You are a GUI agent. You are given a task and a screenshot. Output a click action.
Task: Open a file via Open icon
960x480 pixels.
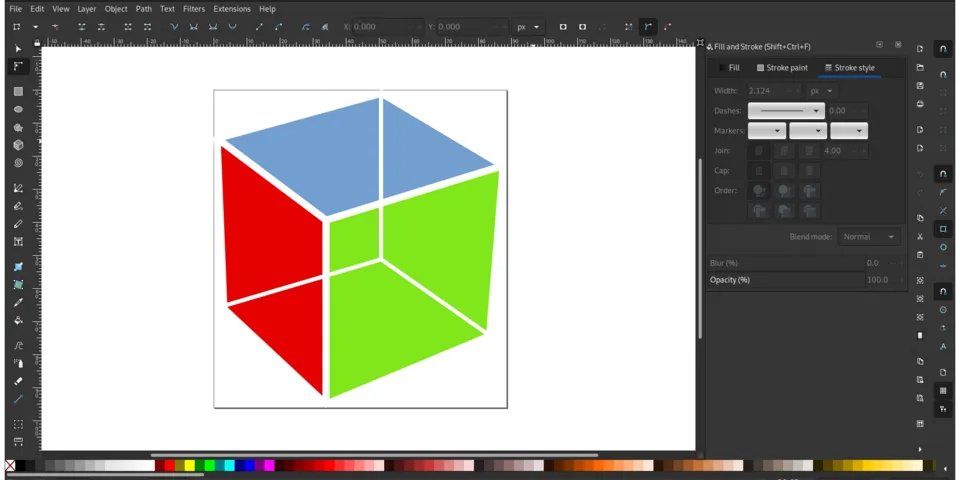tap(920, 67)
